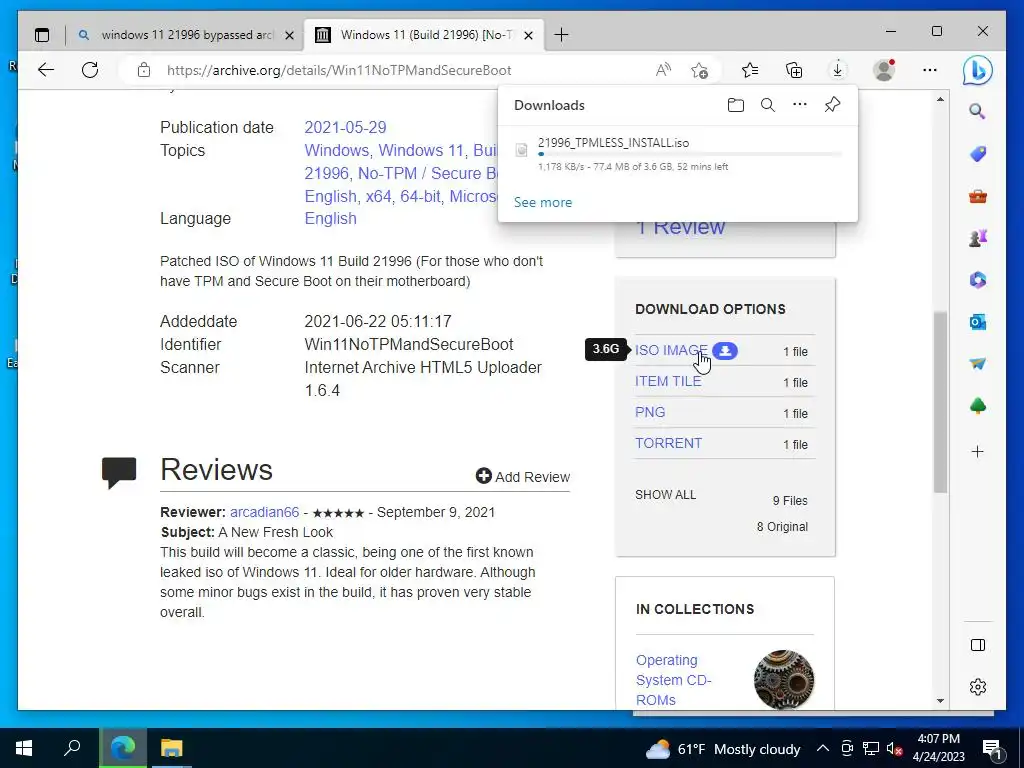Close the windows 11 21996 bypassed search tab

click(289, 35)
